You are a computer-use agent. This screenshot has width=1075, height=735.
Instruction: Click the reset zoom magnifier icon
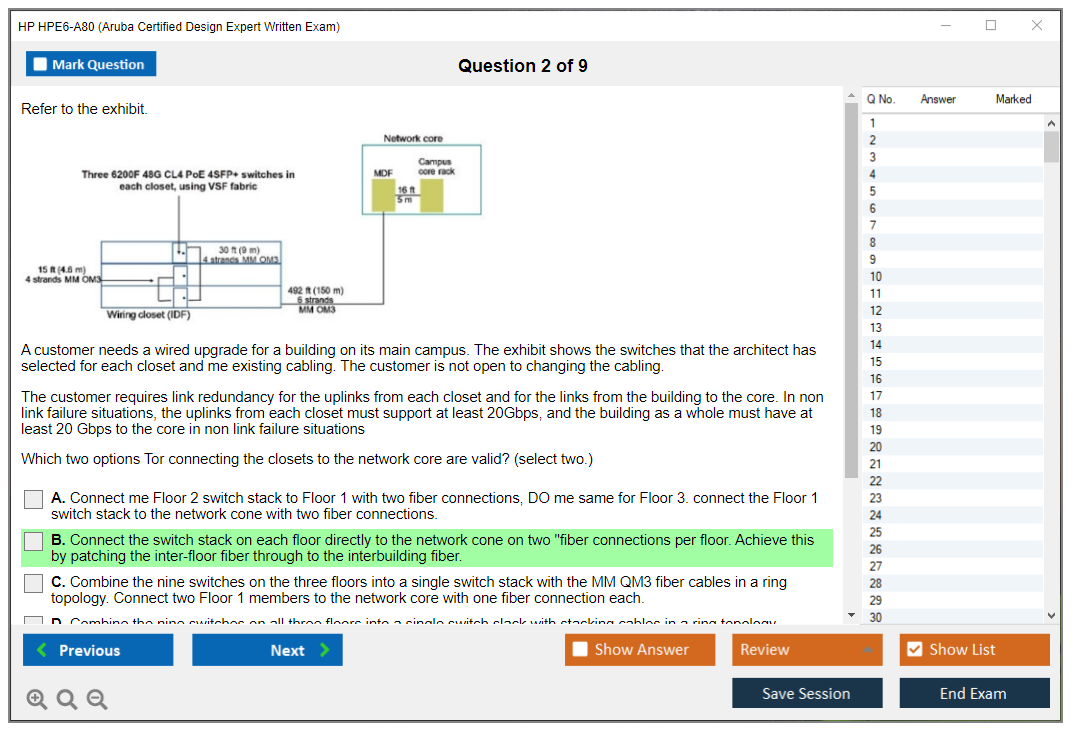pyautogui.click(x=67, y=699)
